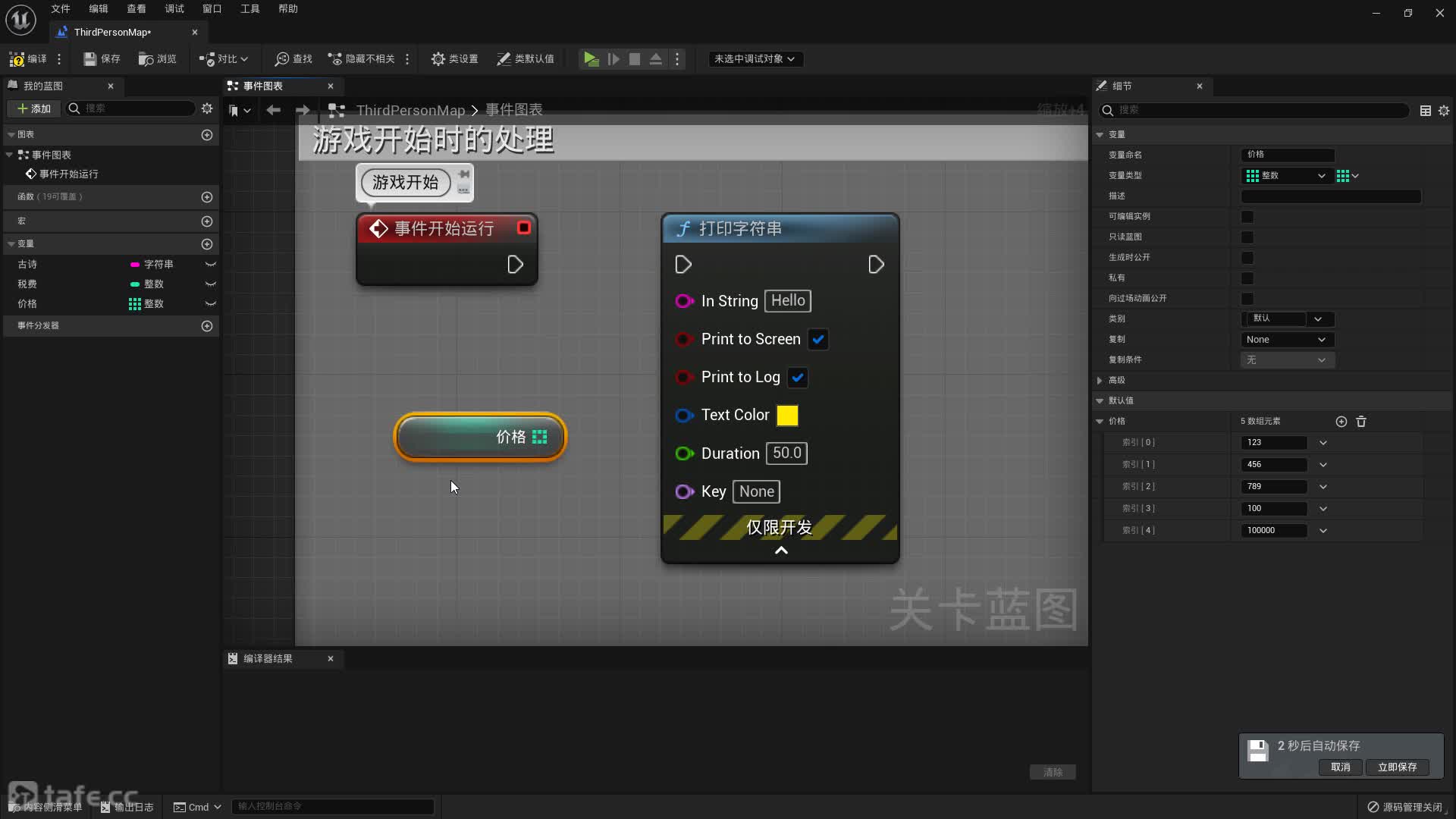Click Save Now (立即保存) button

(x=1397, y=767)
